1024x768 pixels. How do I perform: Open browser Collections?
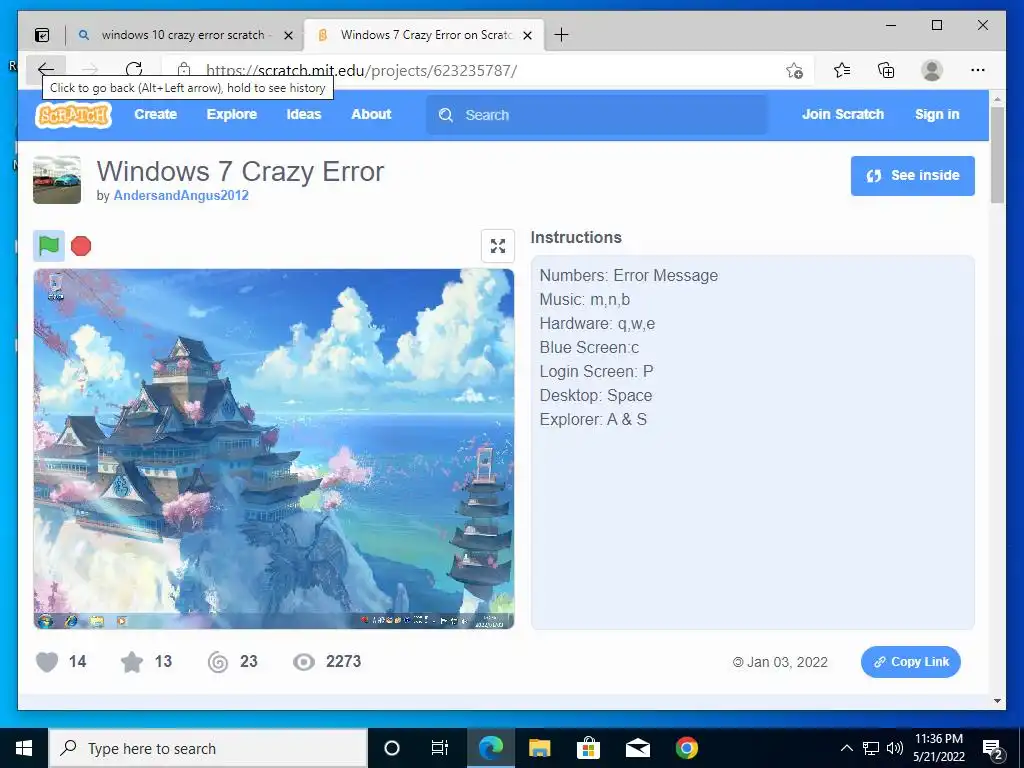(x=886, y=70)
